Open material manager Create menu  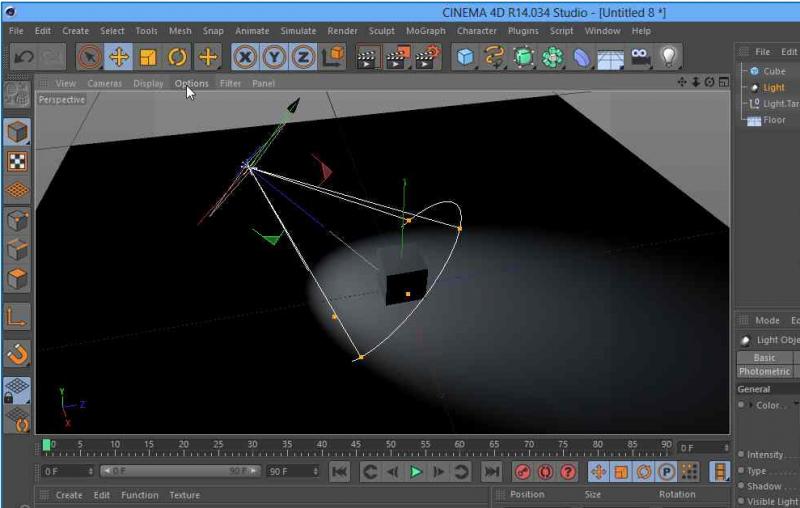click(69, 495)
